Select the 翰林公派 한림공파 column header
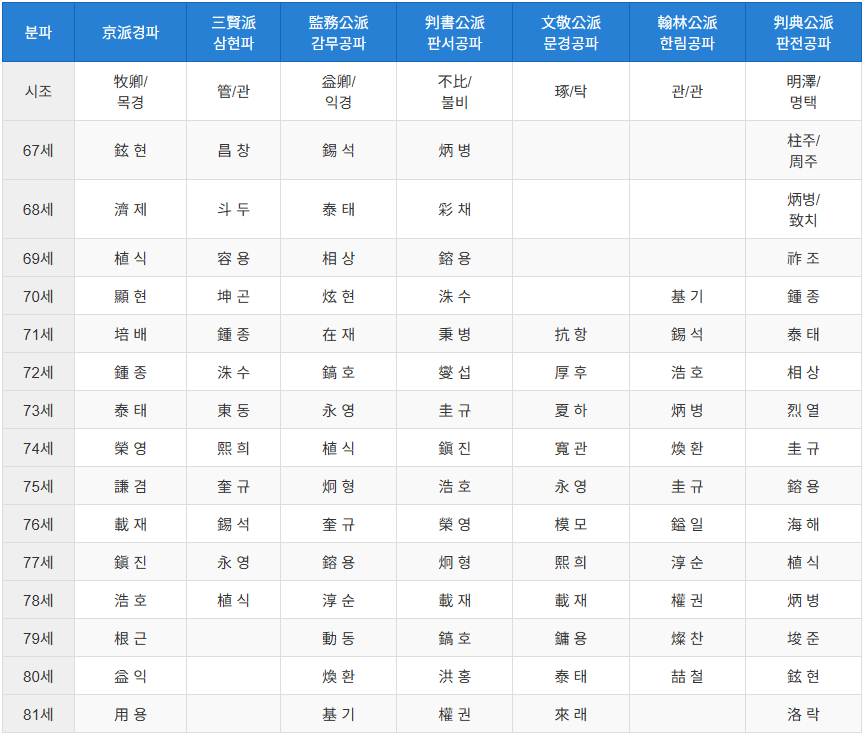 point(687,32)
